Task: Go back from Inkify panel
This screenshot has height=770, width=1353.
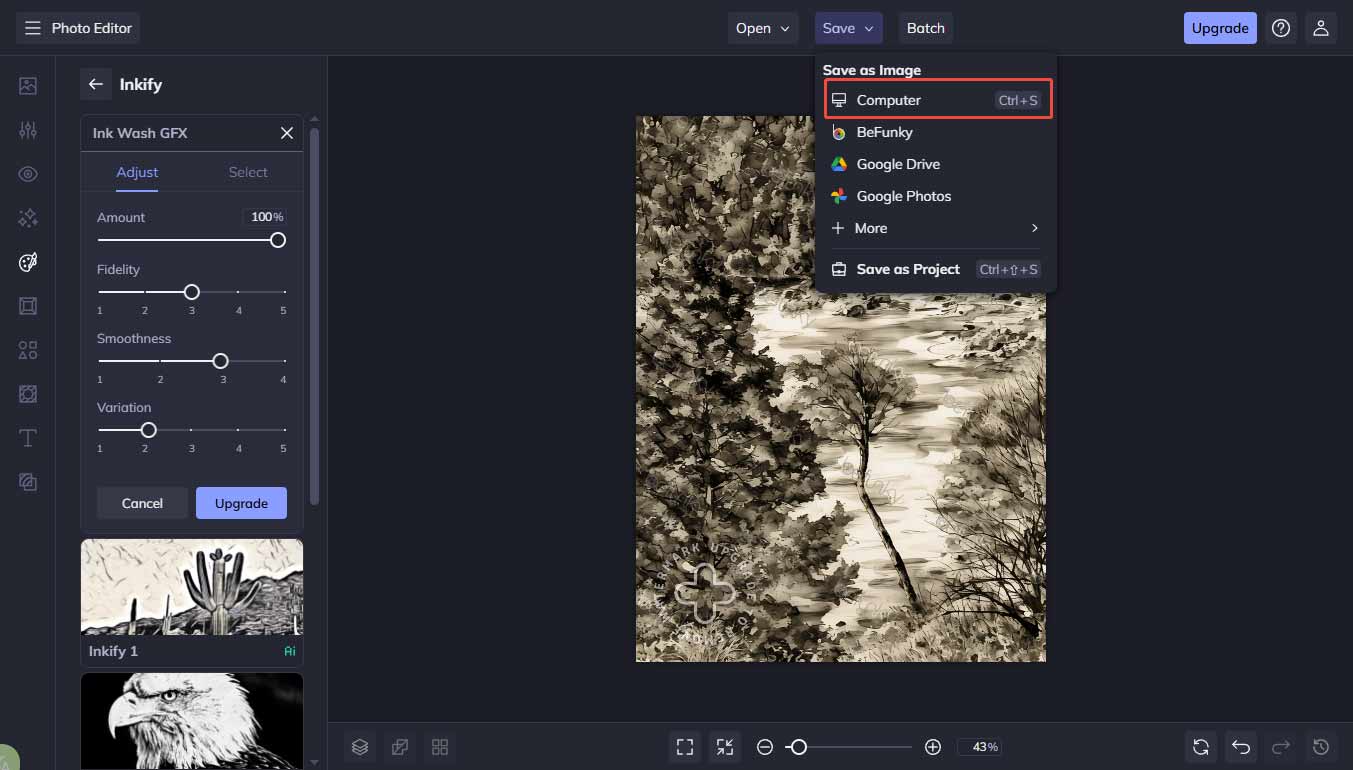Action: tap(96, 84)
